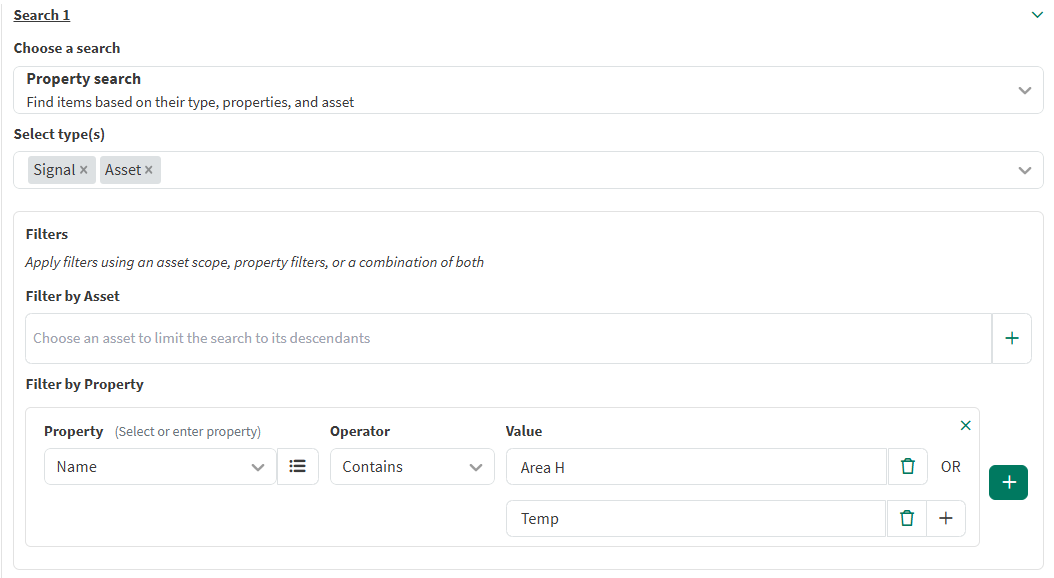This screenshot has height=578, width=1054.
Task: Collapse the Search 1 section chevron
Action: point(1037,15)
